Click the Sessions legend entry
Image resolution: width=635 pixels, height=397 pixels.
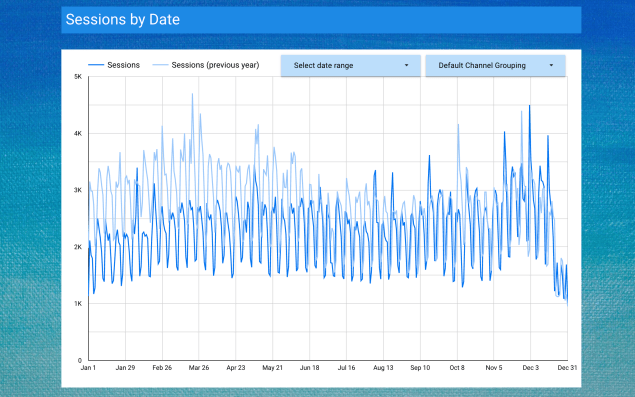pos(114,65)
